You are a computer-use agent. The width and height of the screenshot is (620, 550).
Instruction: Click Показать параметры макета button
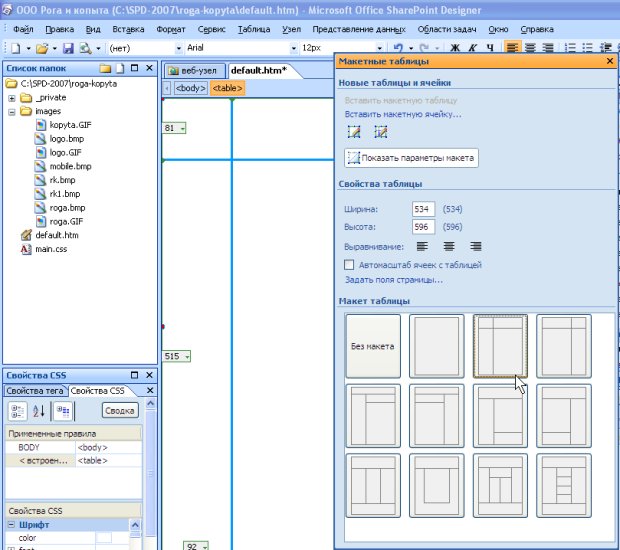(410, 158)
